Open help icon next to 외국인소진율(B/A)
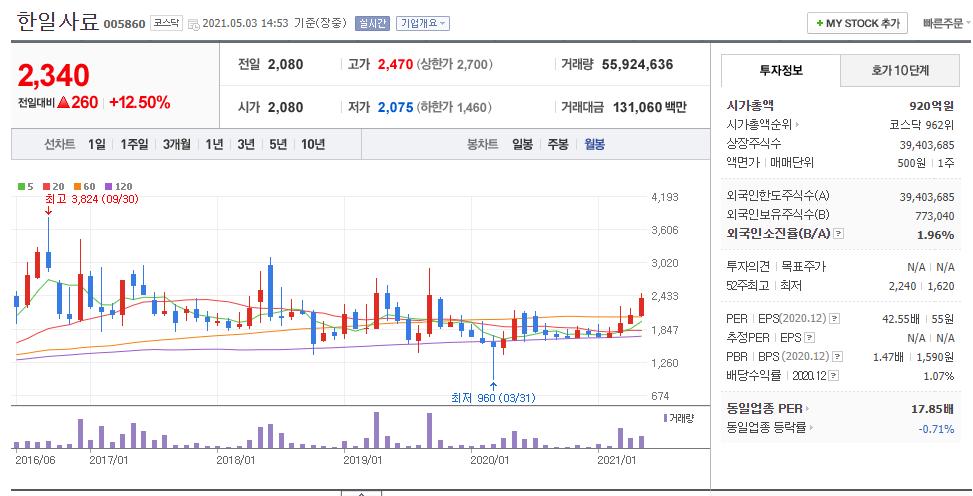 [839, 234]
